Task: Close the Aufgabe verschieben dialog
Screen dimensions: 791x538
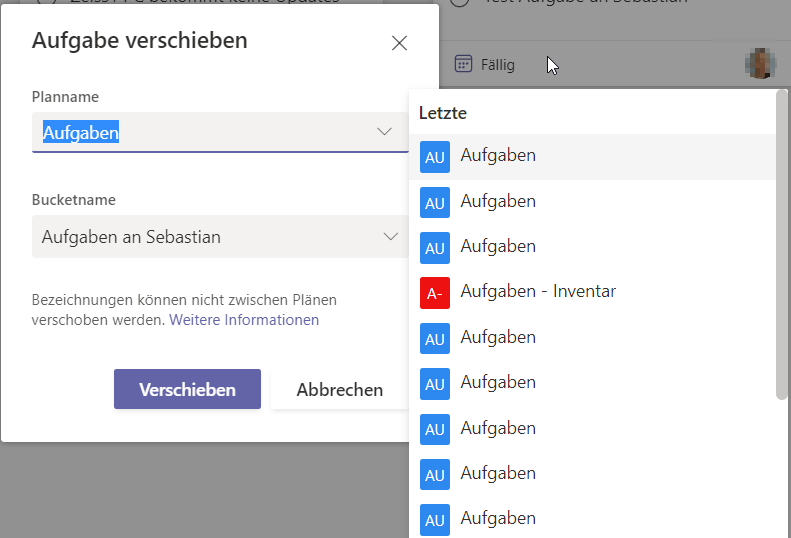Action: (x=399, y=43)
